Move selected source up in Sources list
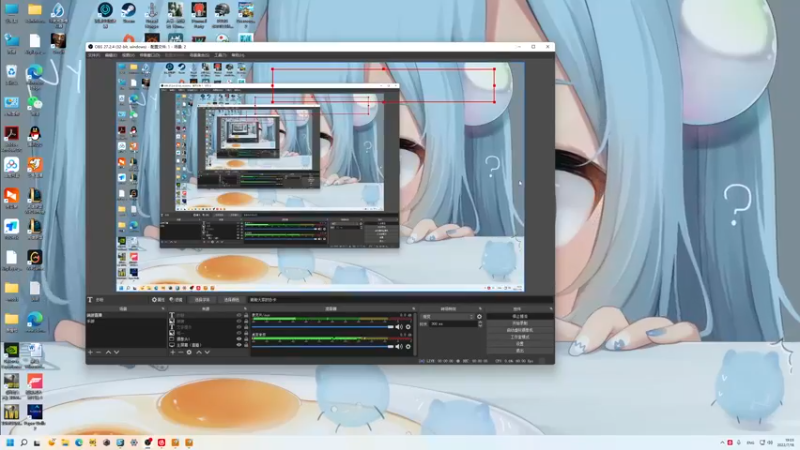Screen dimensions: 800x450 pyautogui.click(x=199, y=352)
